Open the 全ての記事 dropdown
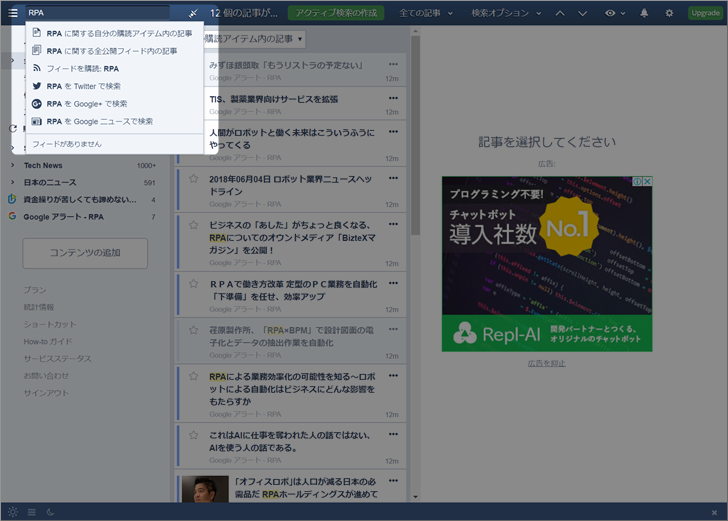 pos(426,13)
